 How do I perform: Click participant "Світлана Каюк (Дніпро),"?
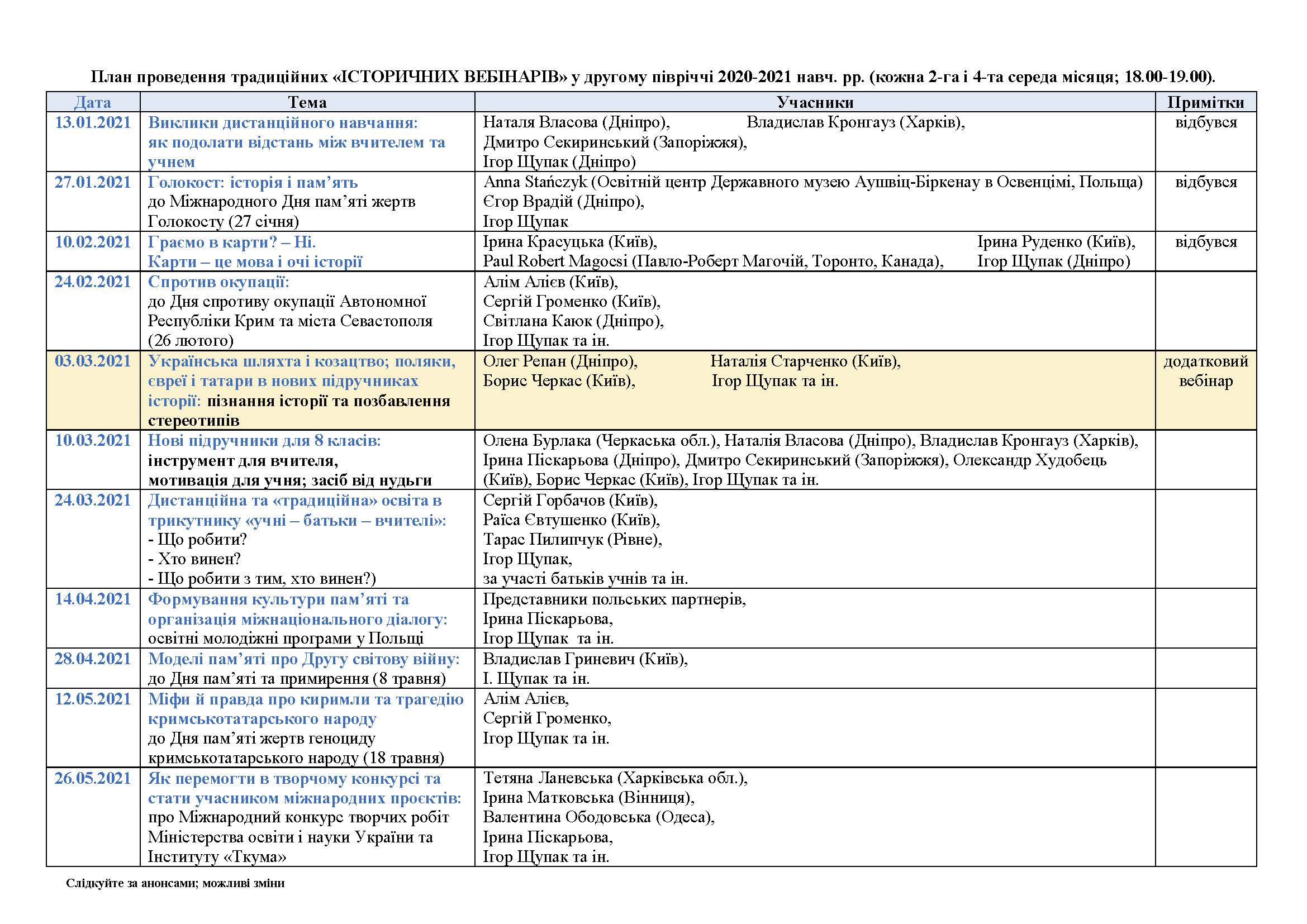click(573, 321)
